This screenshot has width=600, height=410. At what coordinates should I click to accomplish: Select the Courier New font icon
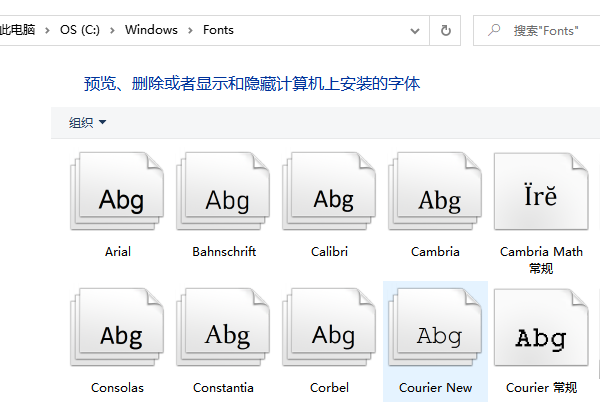pos(435,327)
